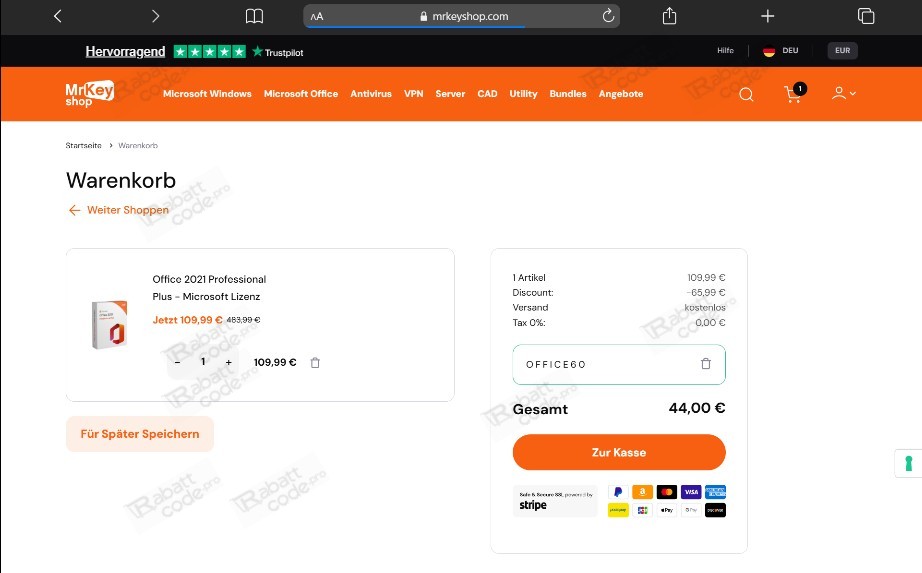Open the Trustpilot Hervorragend rating link
The image size is (922, 573).
(x=125, y=52)
